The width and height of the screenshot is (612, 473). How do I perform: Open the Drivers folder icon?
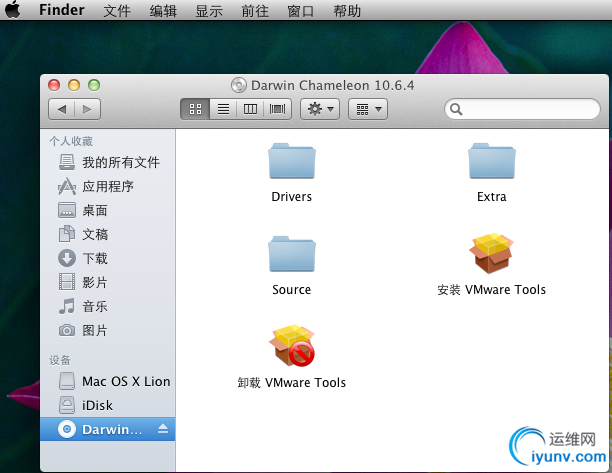(x=292, y=161)
